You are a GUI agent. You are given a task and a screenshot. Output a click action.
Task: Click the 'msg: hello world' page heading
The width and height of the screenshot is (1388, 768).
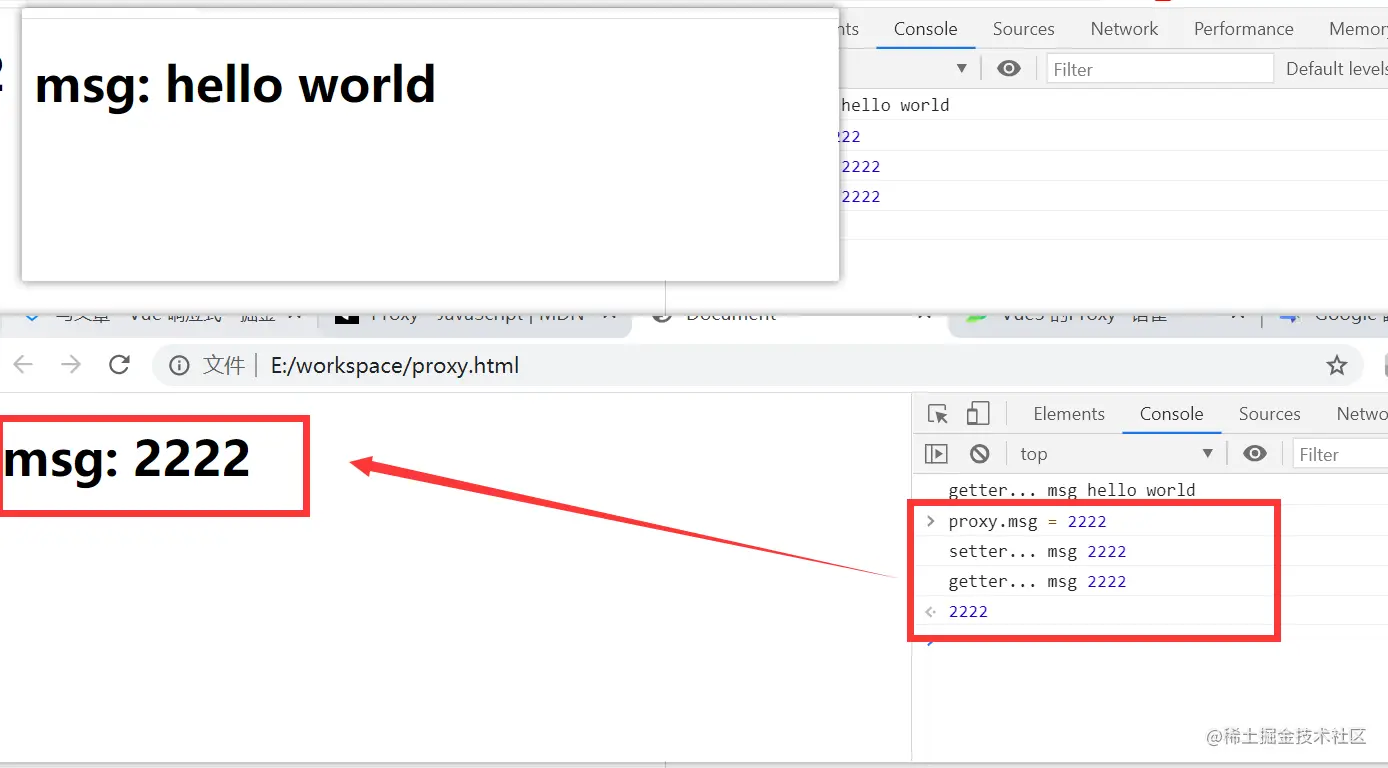[235, 84]
